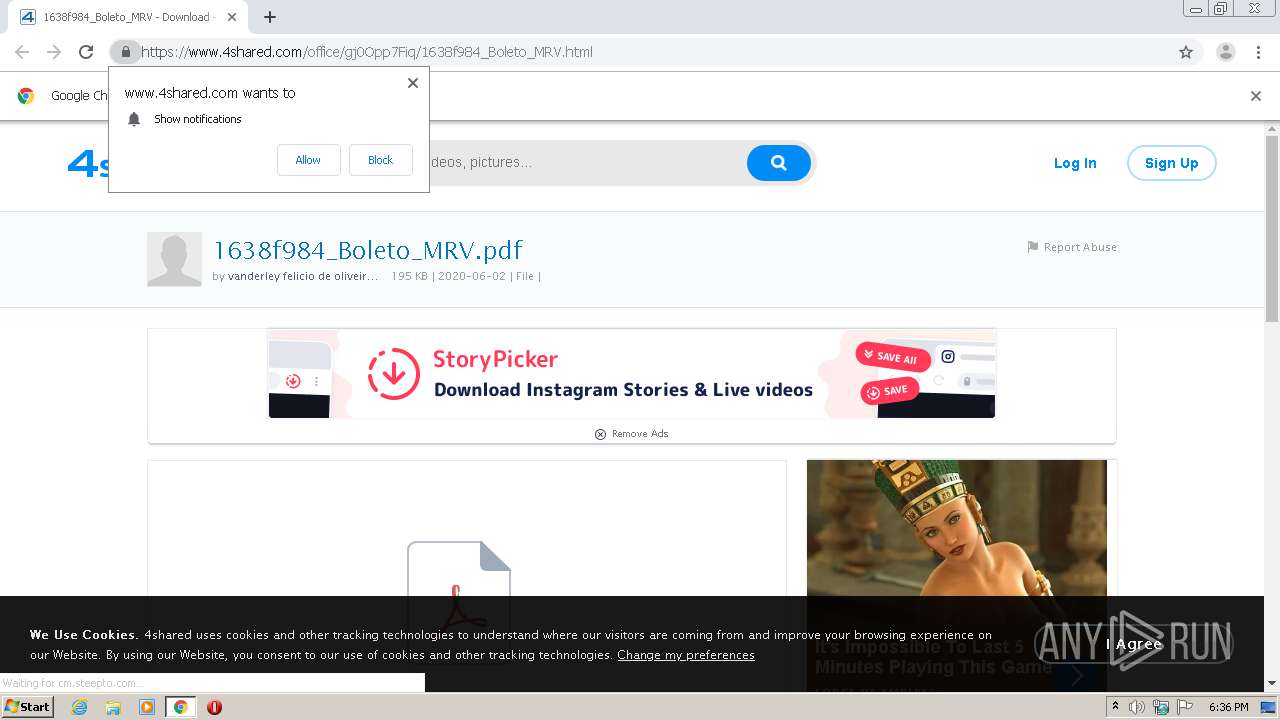Viewport: 1280px width, 720px height.
Task: Click the browser back arrow
Action: coord(22,52)
